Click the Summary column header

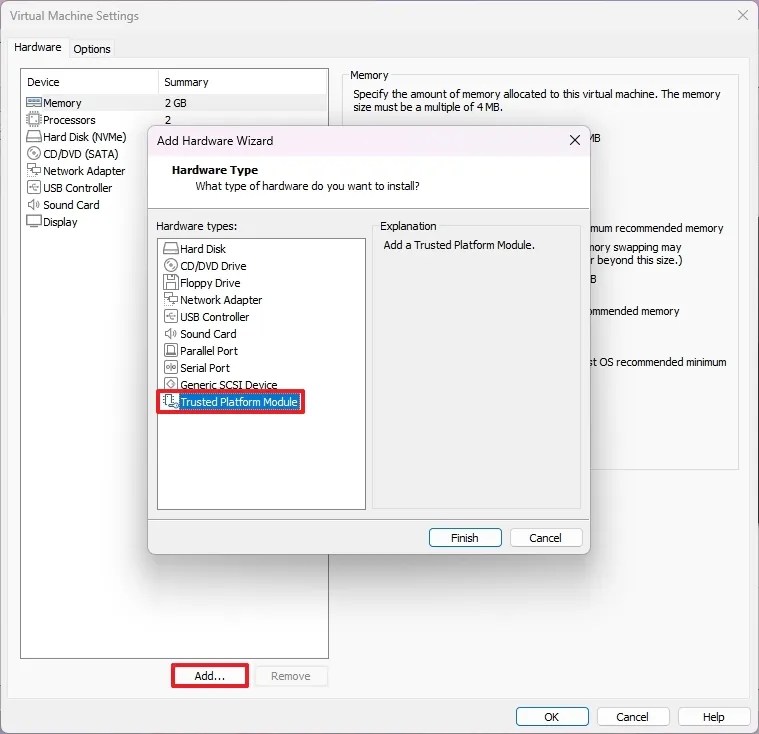coord(242,82)
